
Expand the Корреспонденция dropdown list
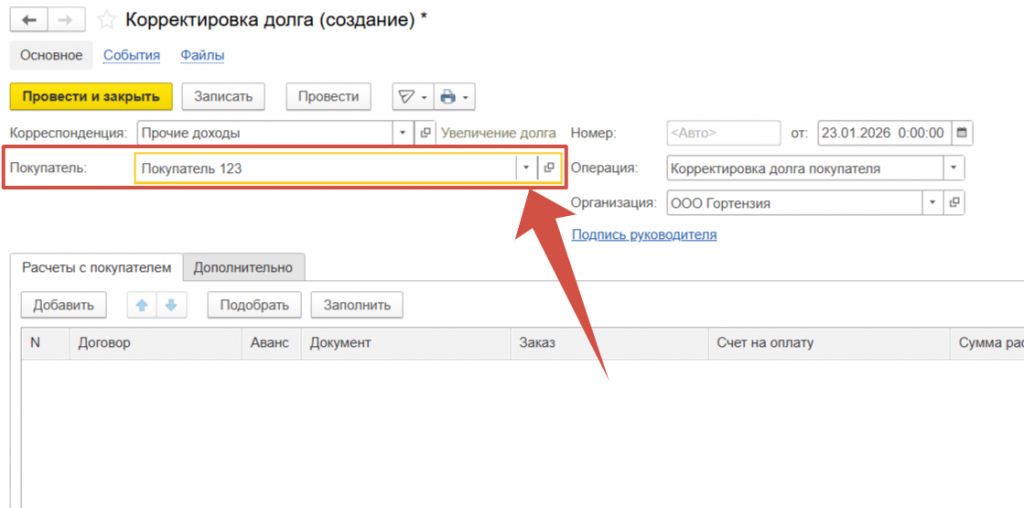pyautogui.click(x=402, y=132)
